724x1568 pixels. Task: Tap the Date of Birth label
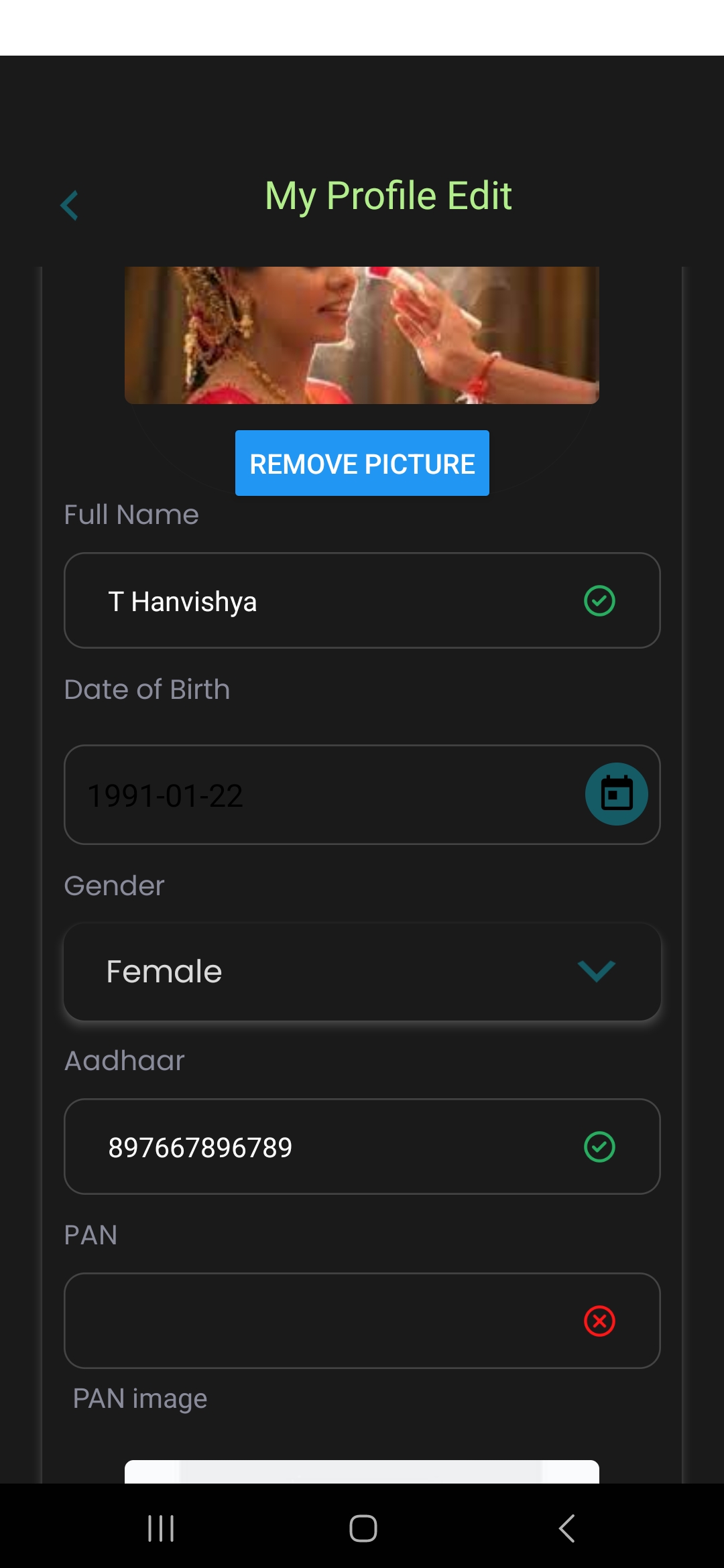pos(147,690)
